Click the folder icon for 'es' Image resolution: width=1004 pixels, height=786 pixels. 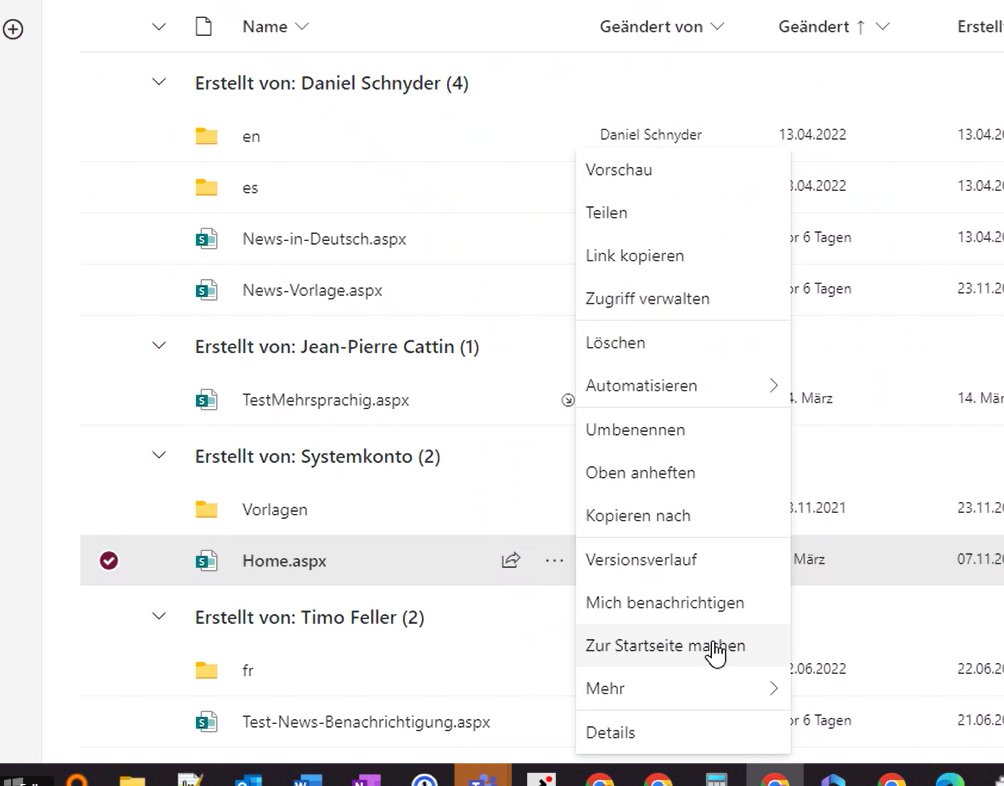pos(206,188)
